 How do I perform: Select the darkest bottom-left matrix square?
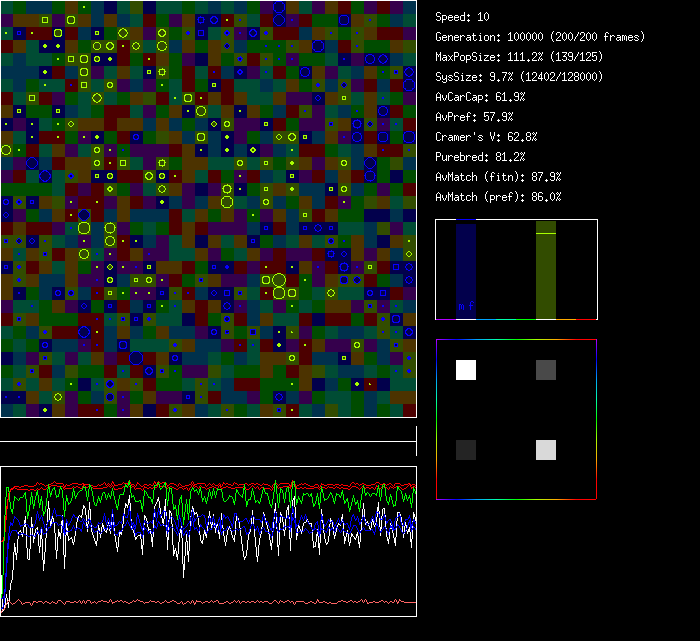pyautogui.click(x=466, y=450)
